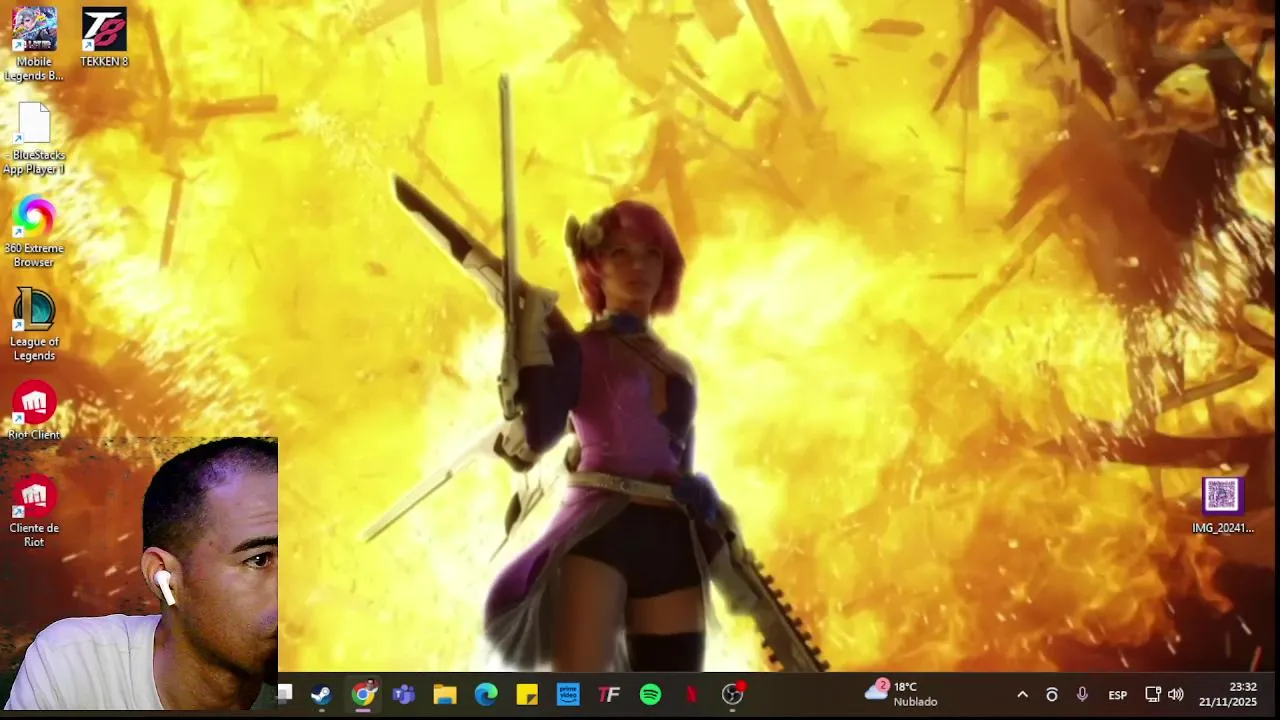Open File Explorer from the taskbar
Viewport: 1280px width, 720px height.
point(445,694)
